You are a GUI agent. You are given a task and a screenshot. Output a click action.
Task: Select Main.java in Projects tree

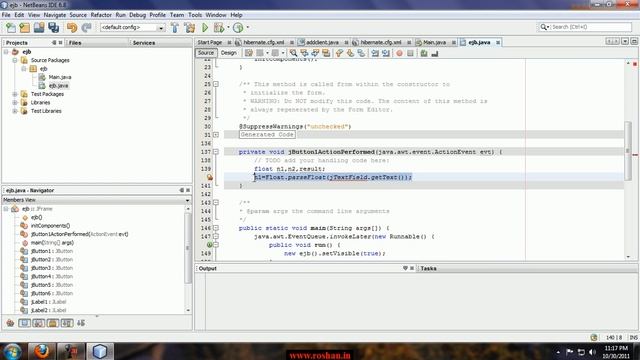coord(60,77)
